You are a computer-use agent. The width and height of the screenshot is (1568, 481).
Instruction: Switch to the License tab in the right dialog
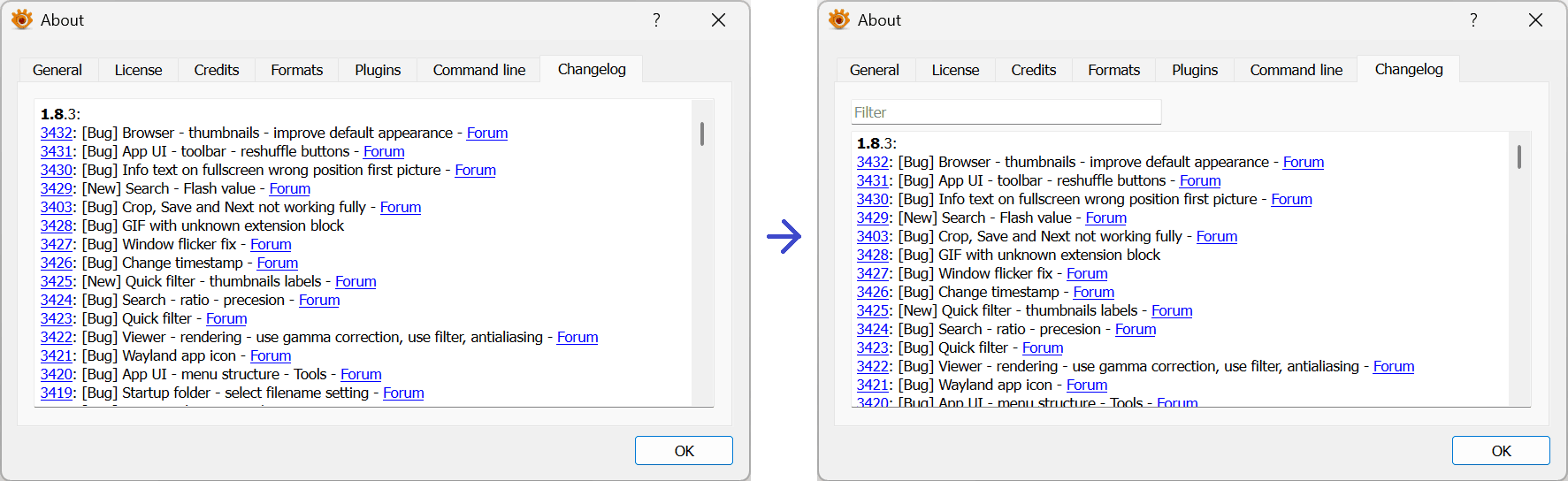[955, 70]
